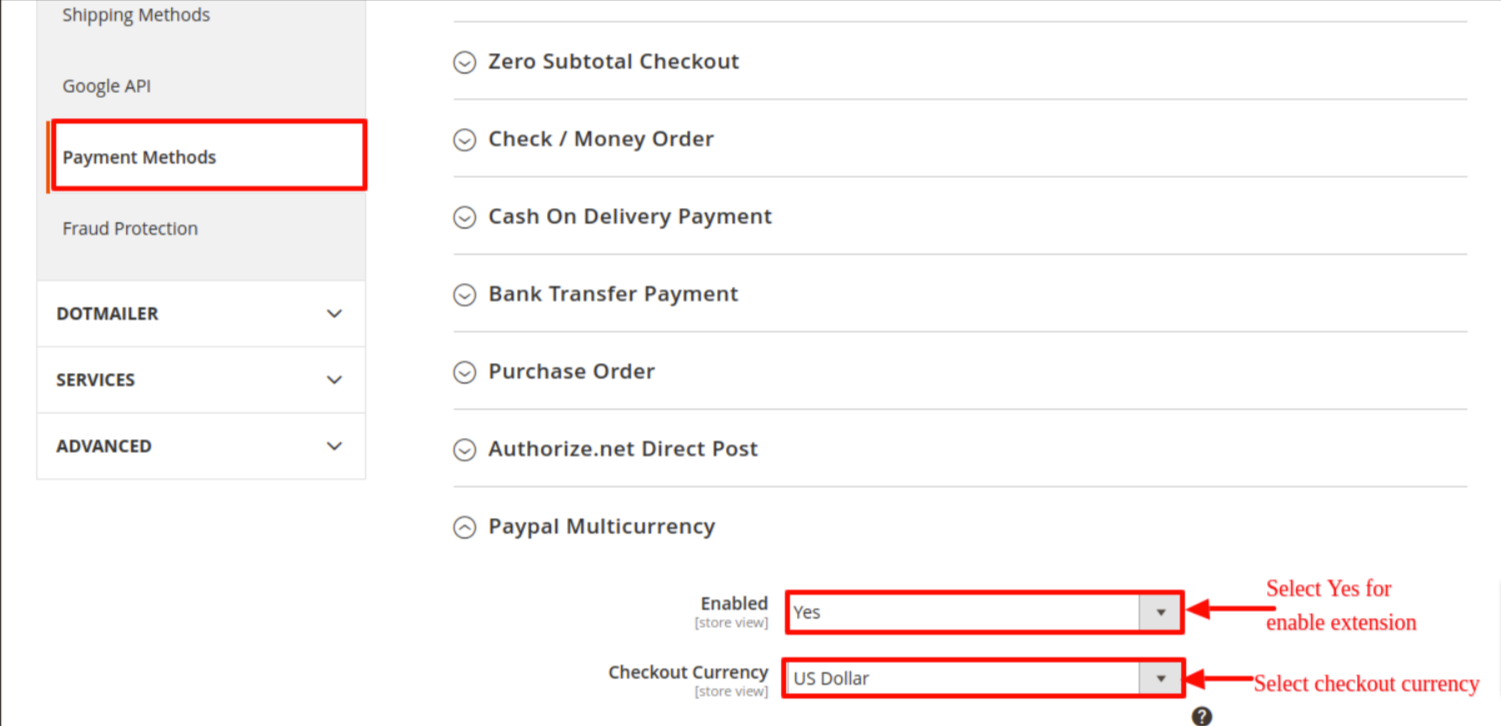
Task: Open the Google API settings tab
Action: (x=107, y=86)
